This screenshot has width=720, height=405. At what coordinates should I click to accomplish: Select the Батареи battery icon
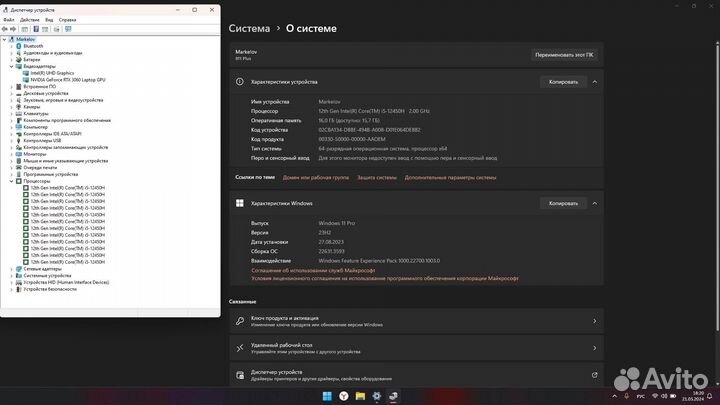(x=19, y=59)
